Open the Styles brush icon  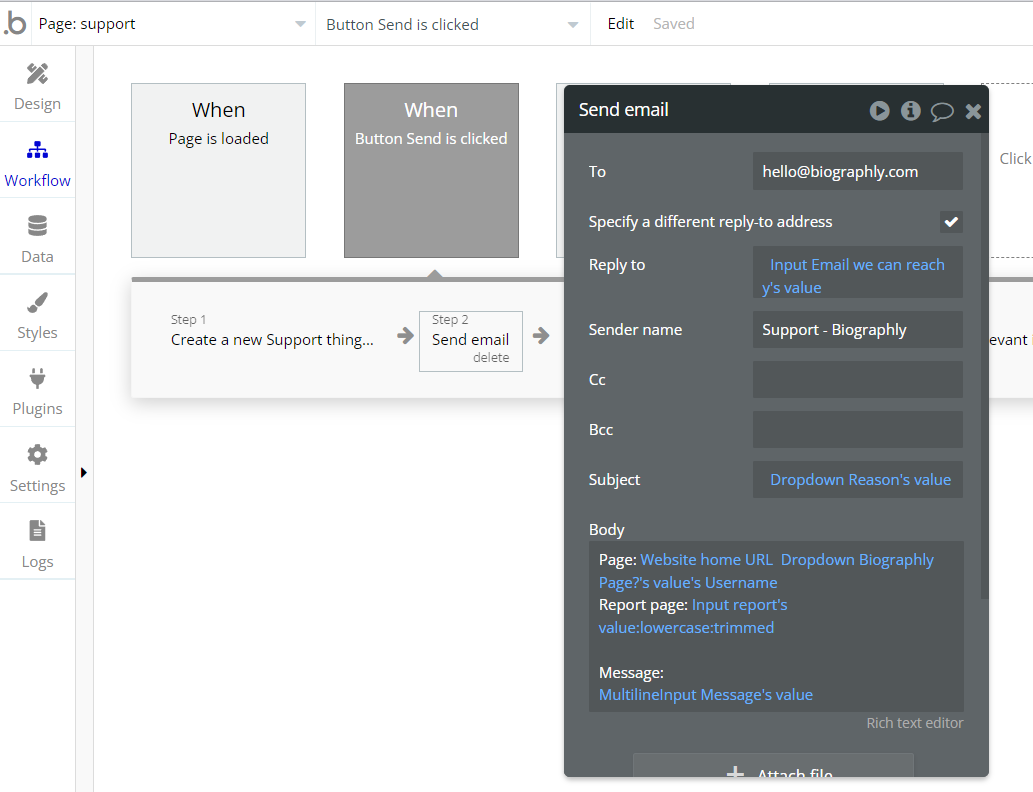pyautogui.click(x=37, y=304)
